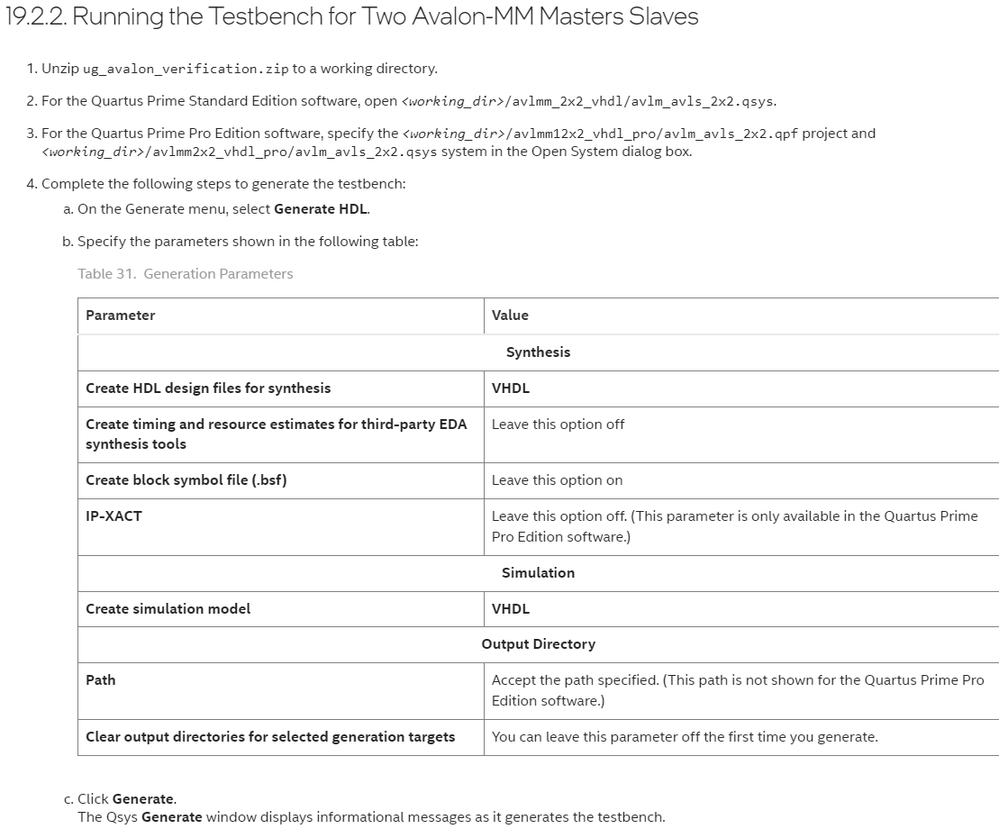Image resolution: width=999 pixels, height=831 pixels.
Task: Click the bold Generate word in step c
Action: click(x=144, y=799)
